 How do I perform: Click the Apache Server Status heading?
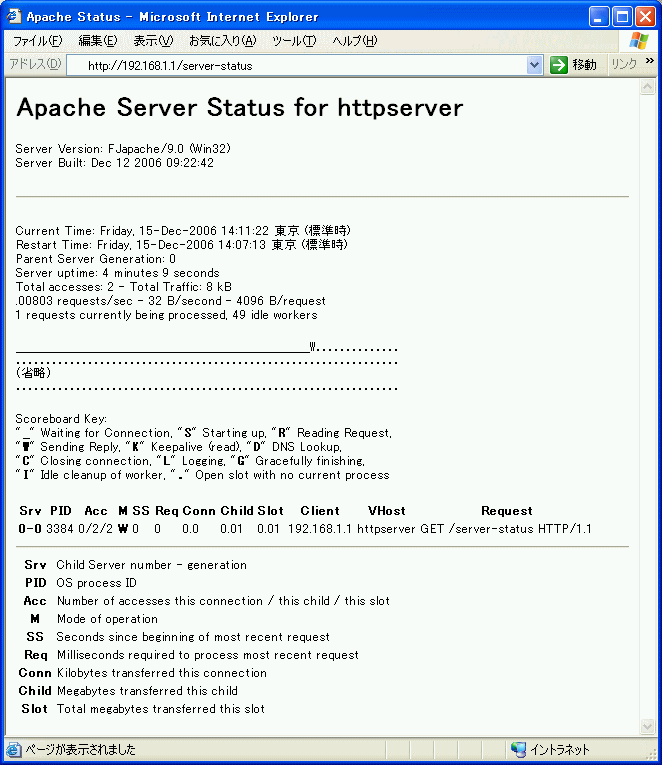[240, 108]
